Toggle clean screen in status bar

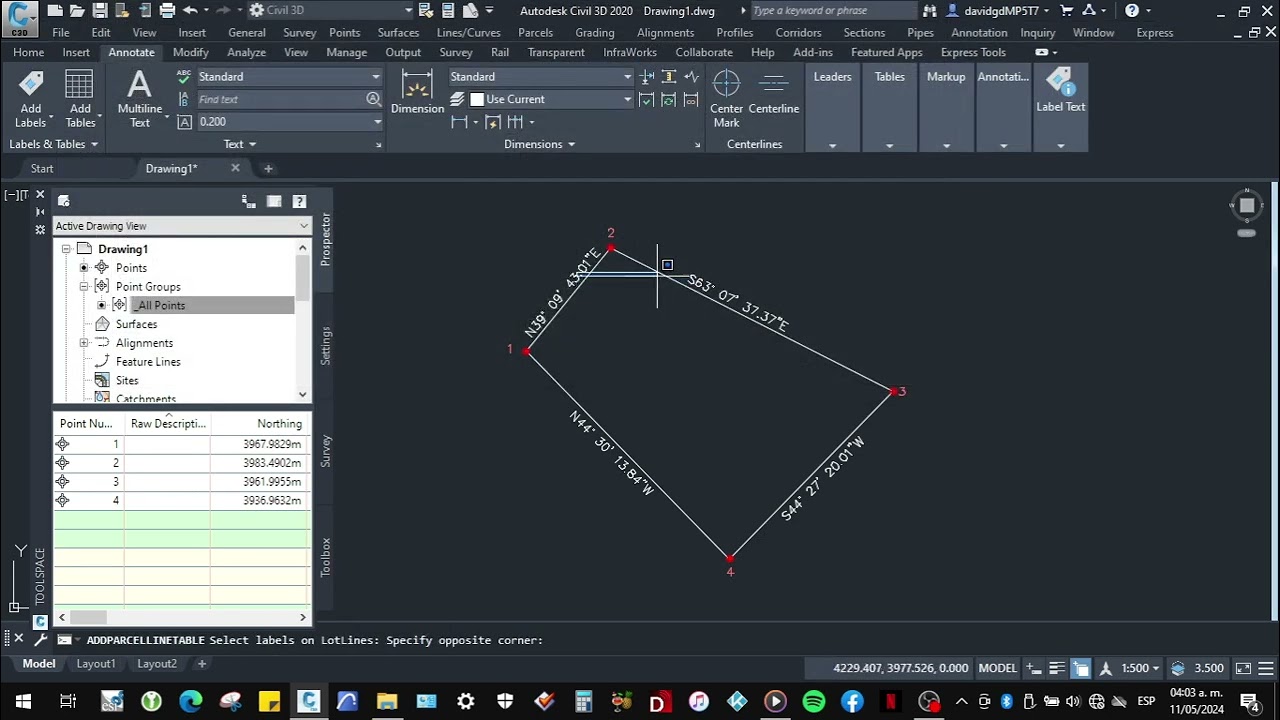1243,668
